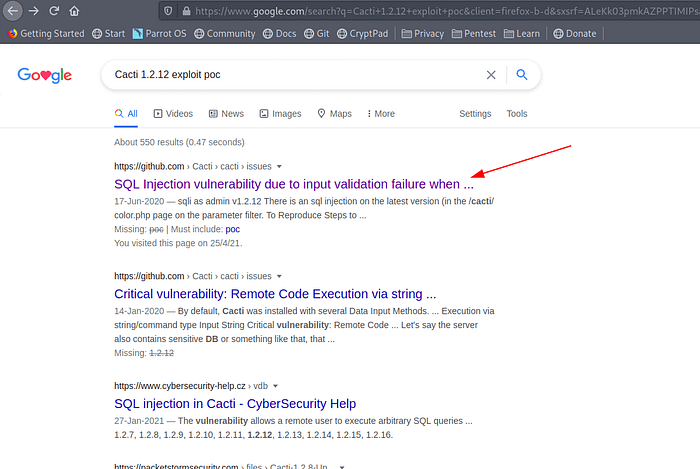Open the browser home page icon
The image size is (700, 469).
coord(74,11)
